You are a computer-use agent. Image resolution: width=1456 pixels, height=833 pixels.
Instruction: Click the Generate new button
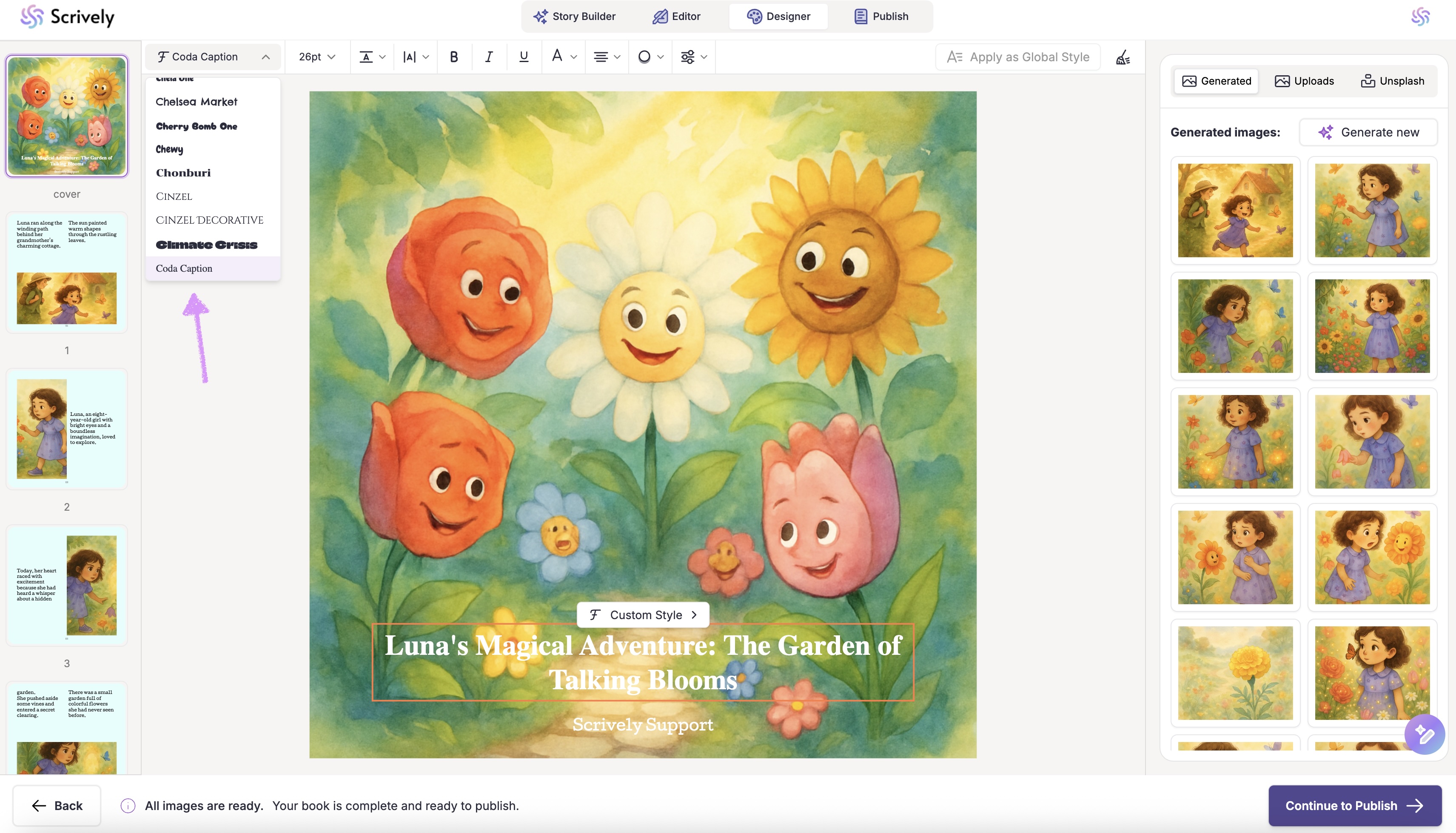click(1368, 132)
